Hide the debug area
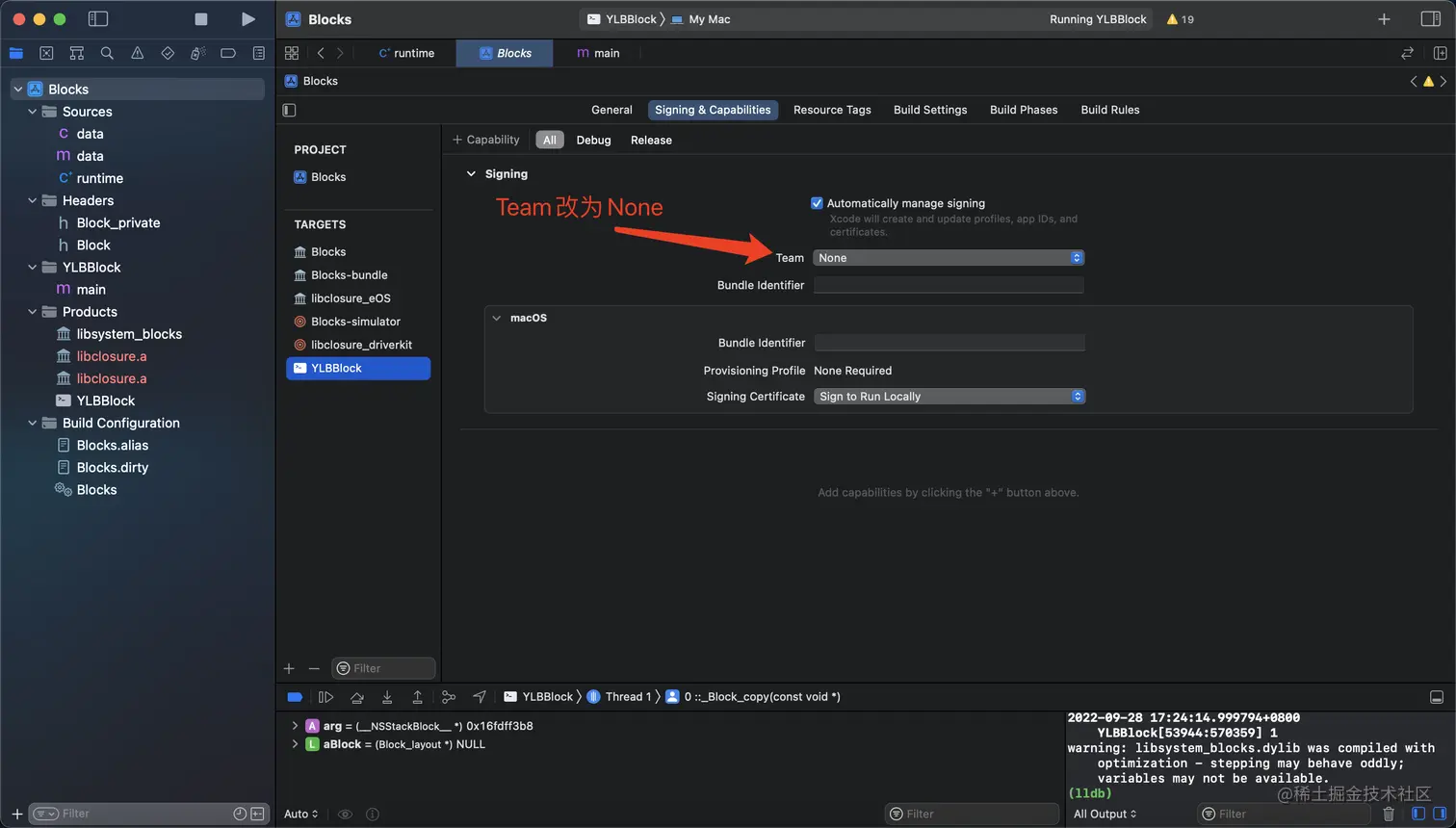Viewport: 1456px width, 828px height. pos(1437,697)
